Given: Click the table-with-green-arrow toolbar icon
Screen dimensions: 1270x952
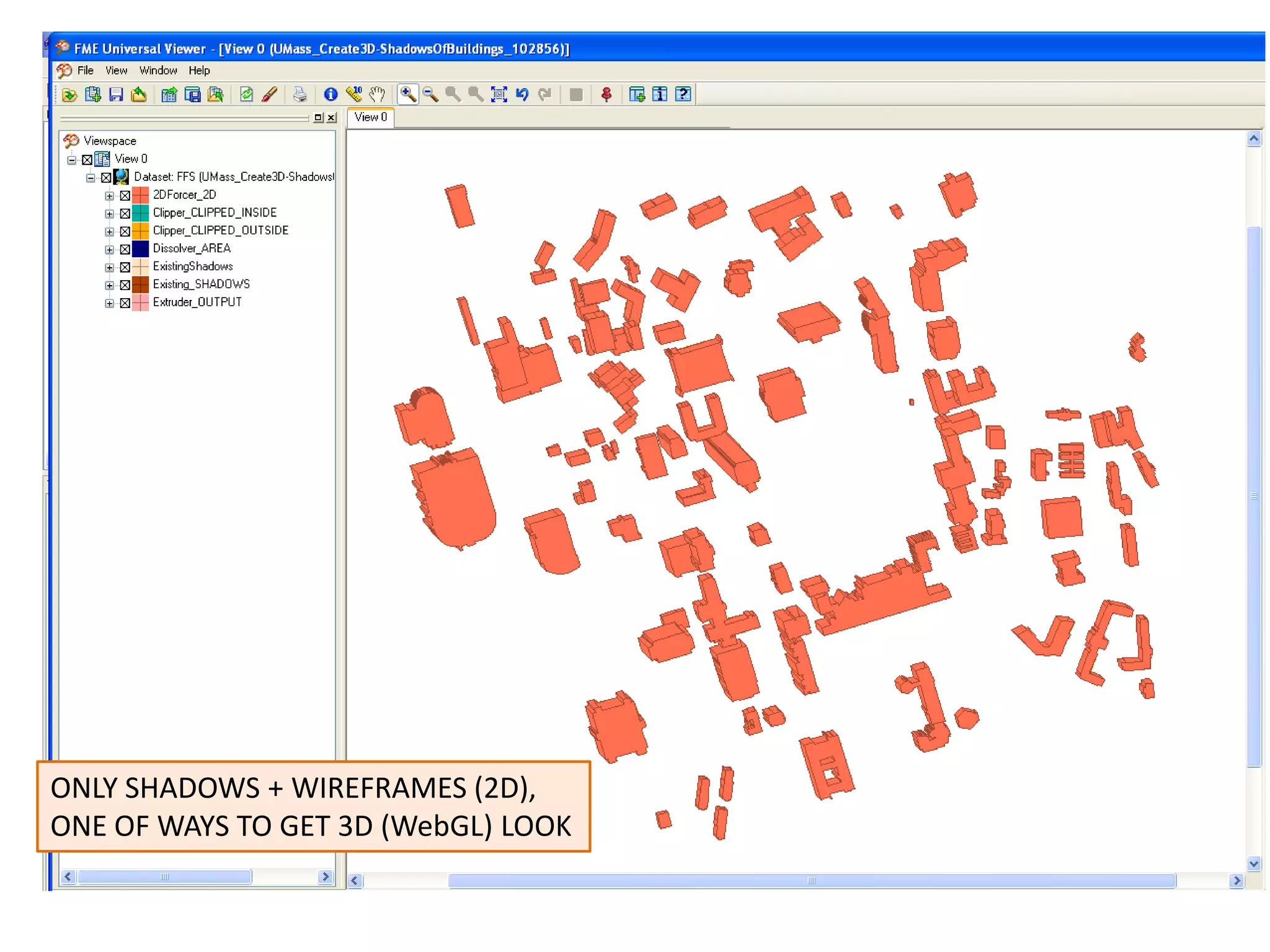Looking at the screenshot, I should [x=169, y=95].
